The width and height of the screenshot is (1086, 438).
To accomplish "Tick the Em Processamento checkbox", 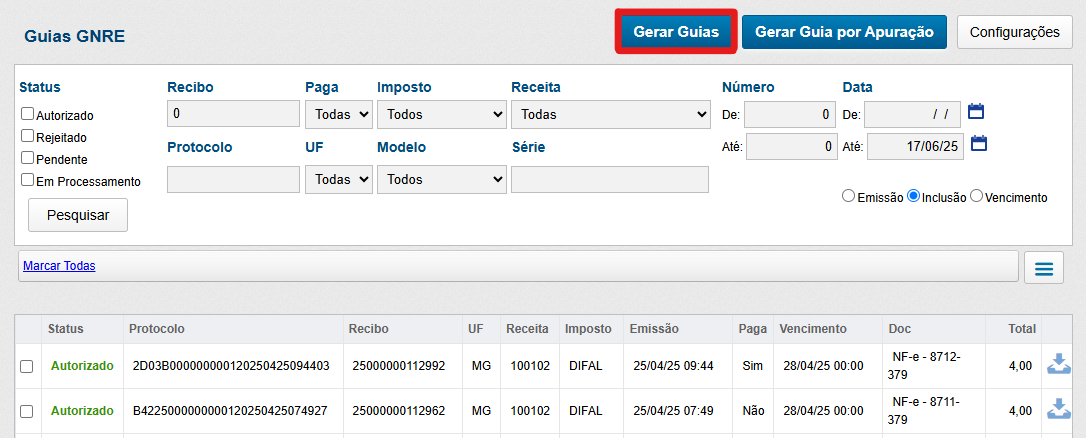I will tap(28, 180).
